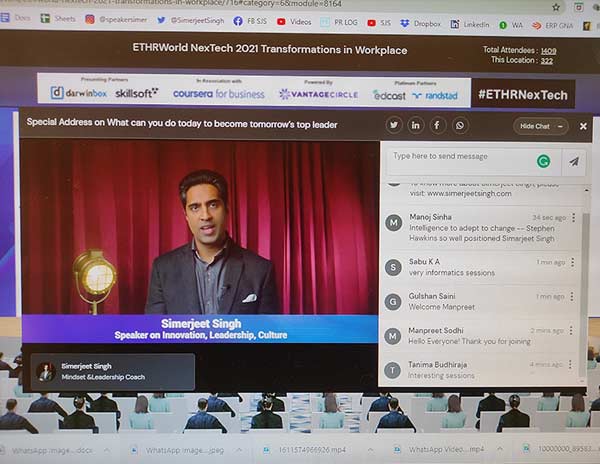Open Simerjeet Singh speaker profile card

tap(112, 371)
